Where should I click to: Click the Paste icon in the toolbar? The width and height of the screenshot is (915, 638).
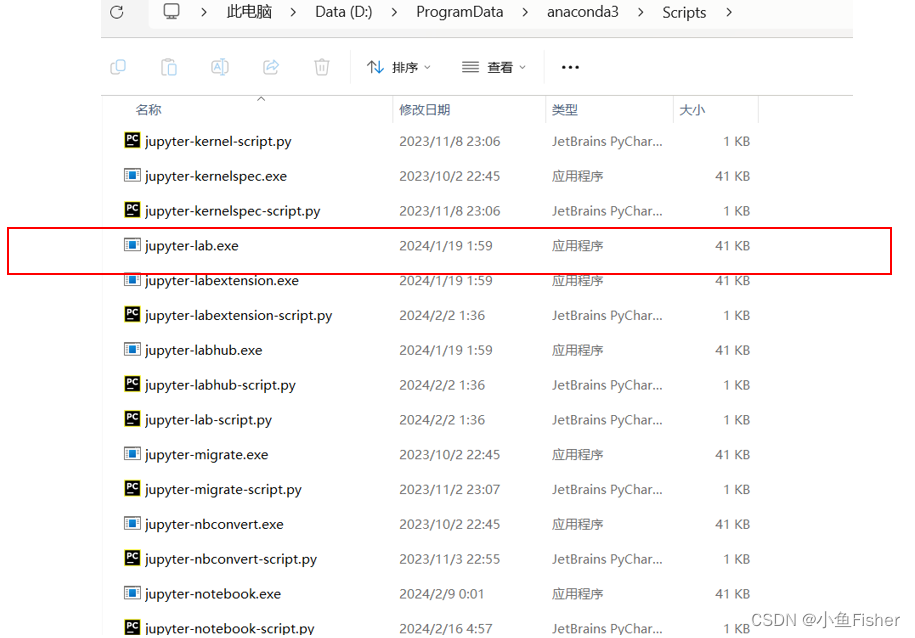tap(168, 66)
